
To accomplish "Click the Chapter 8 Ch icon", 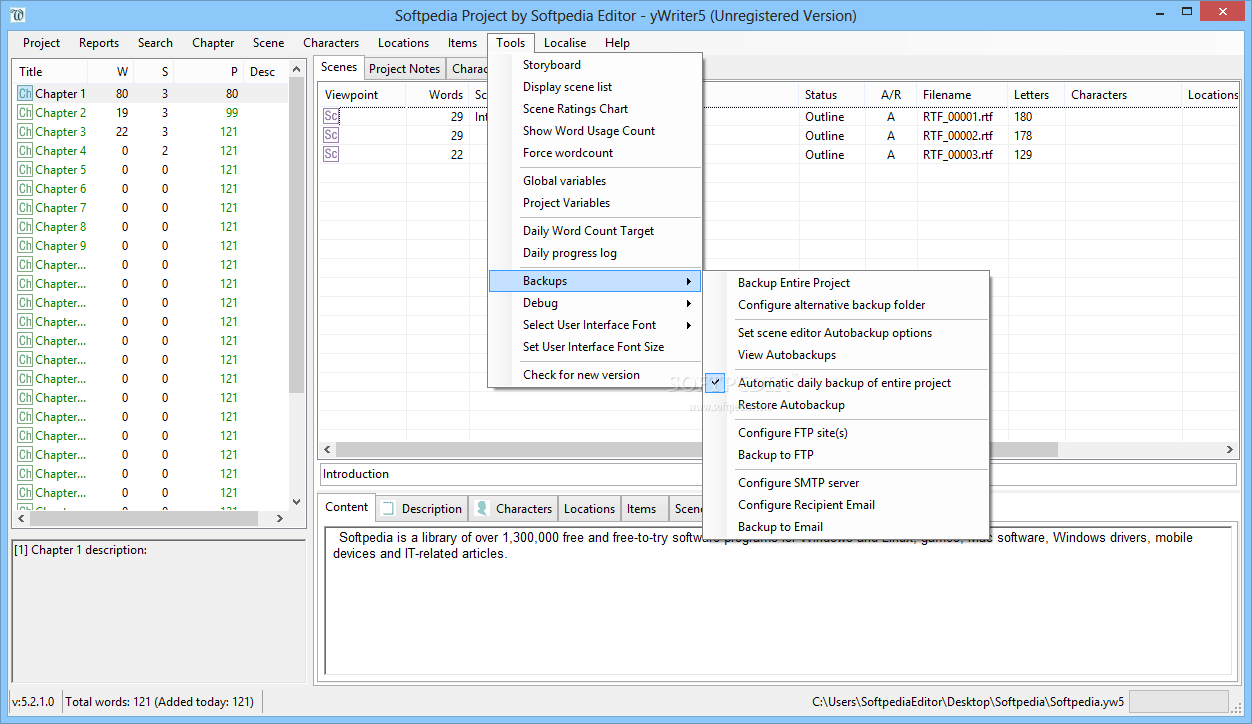I will click(25, 227).
